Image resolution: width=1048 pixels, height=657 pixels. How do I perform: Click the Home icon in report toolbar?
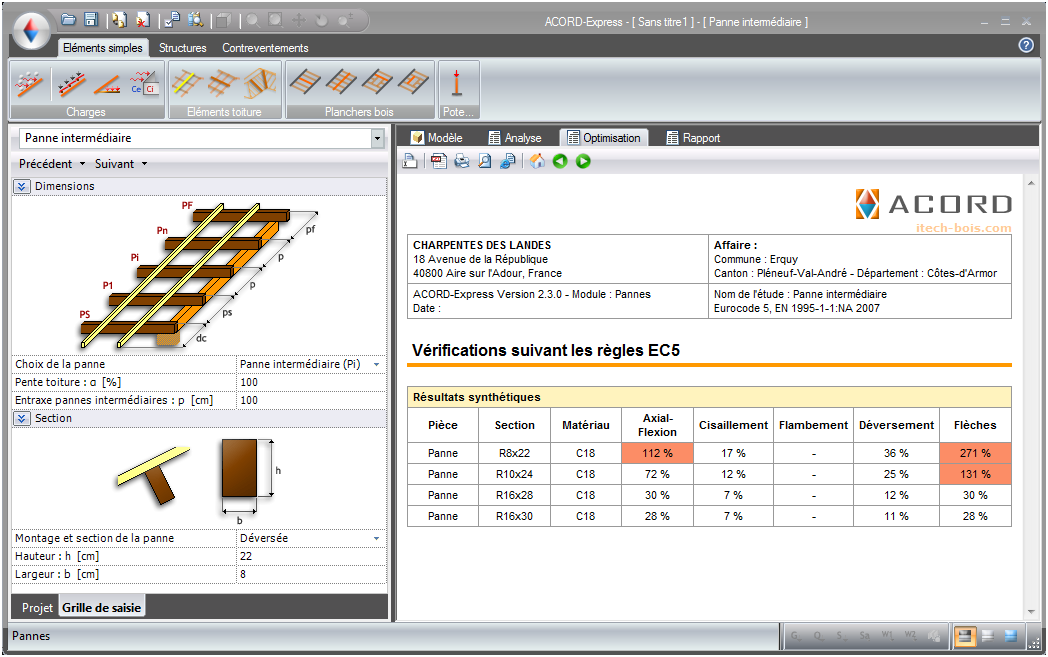click(537, 161)
